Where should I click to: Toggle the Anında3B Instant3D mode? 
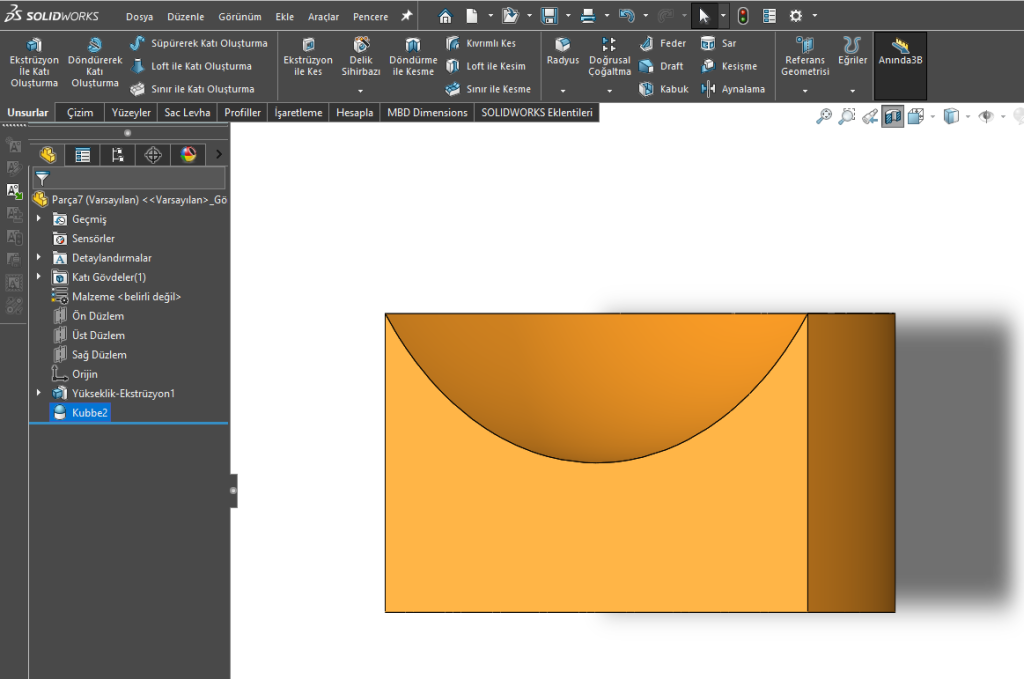[900, 52]
